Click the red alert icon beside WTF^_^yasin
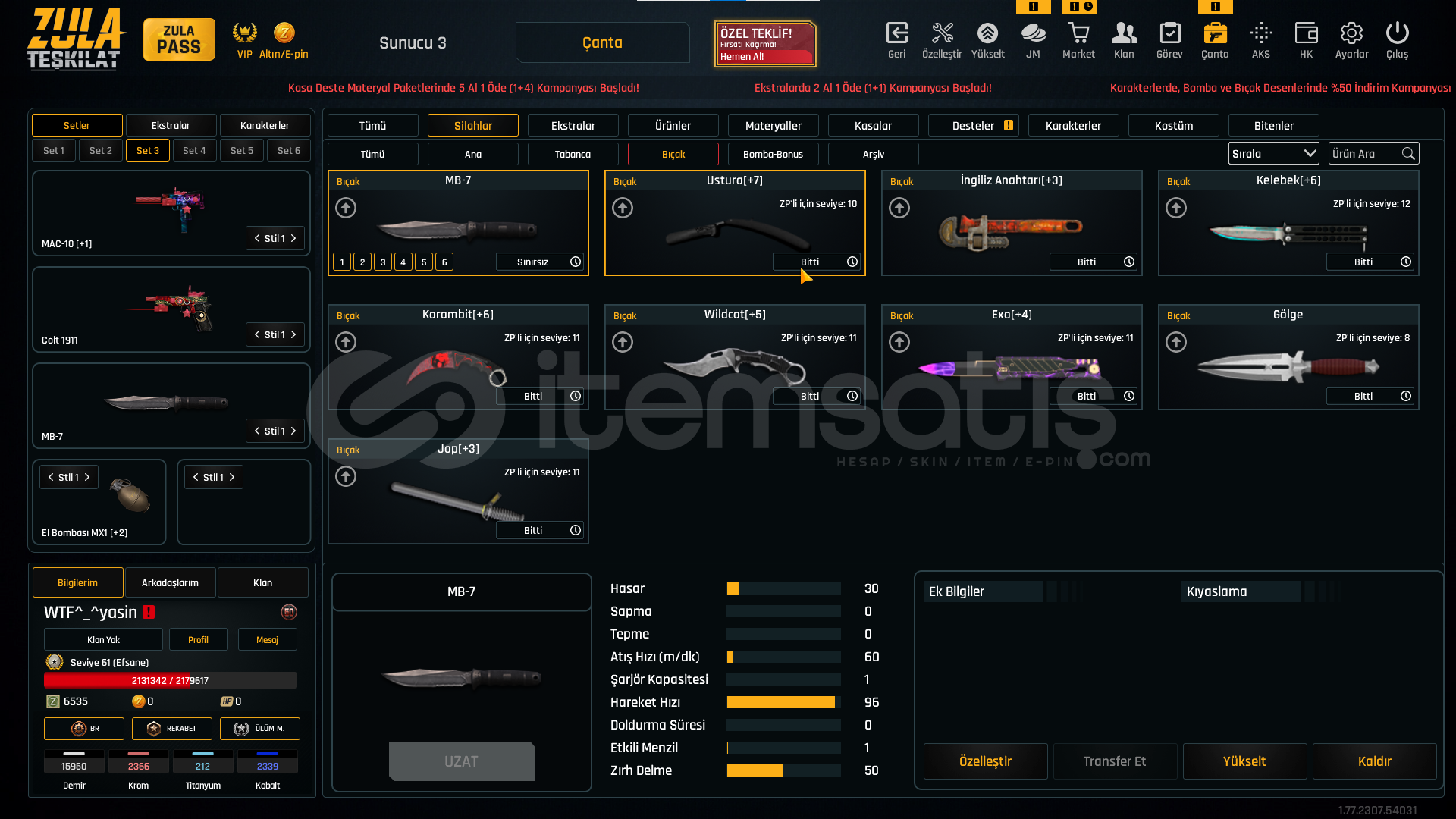 point(149,612)
